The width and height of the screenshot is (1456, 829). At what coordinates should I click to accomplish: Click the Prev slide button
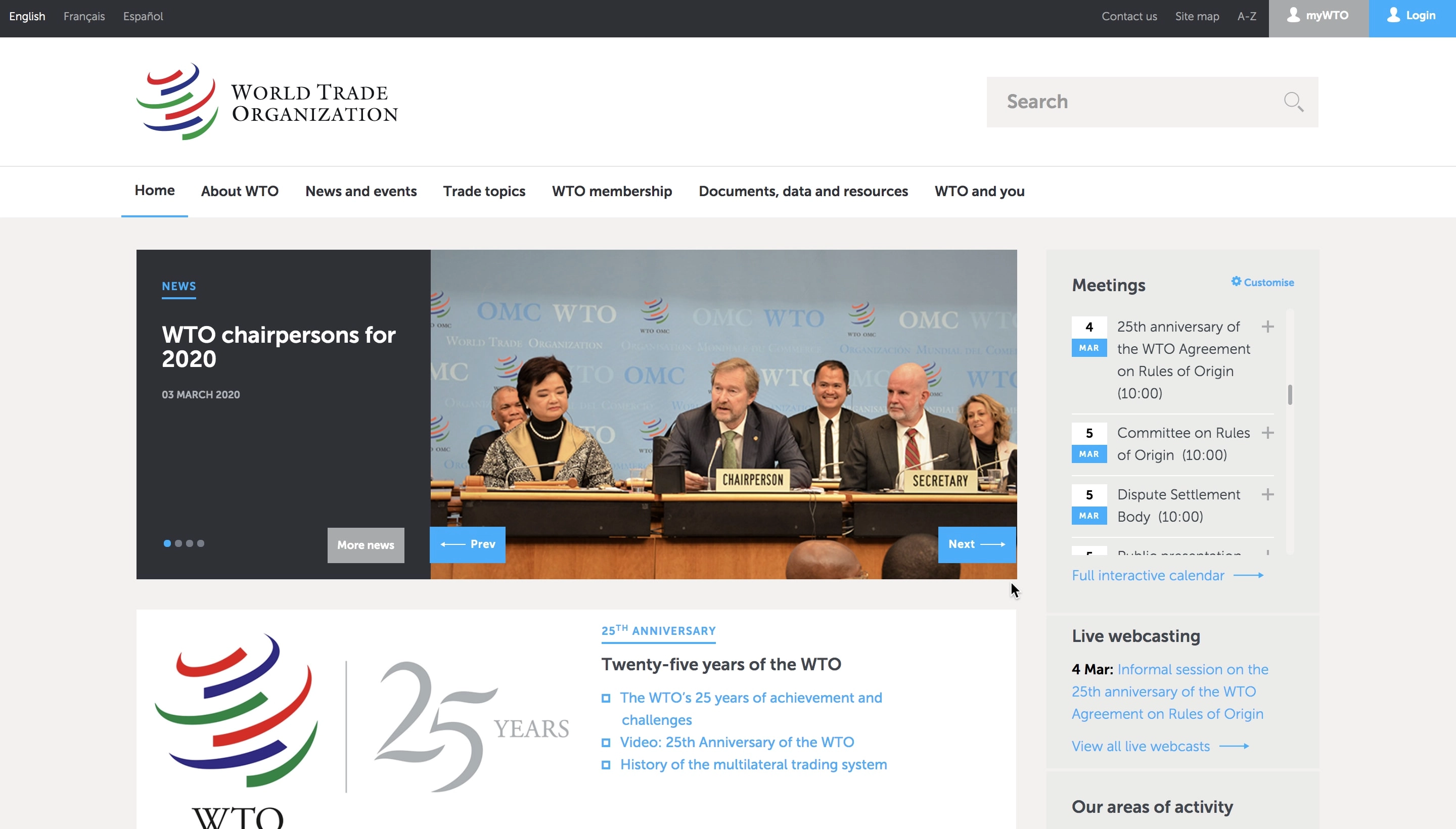click(x=468, y=544)
